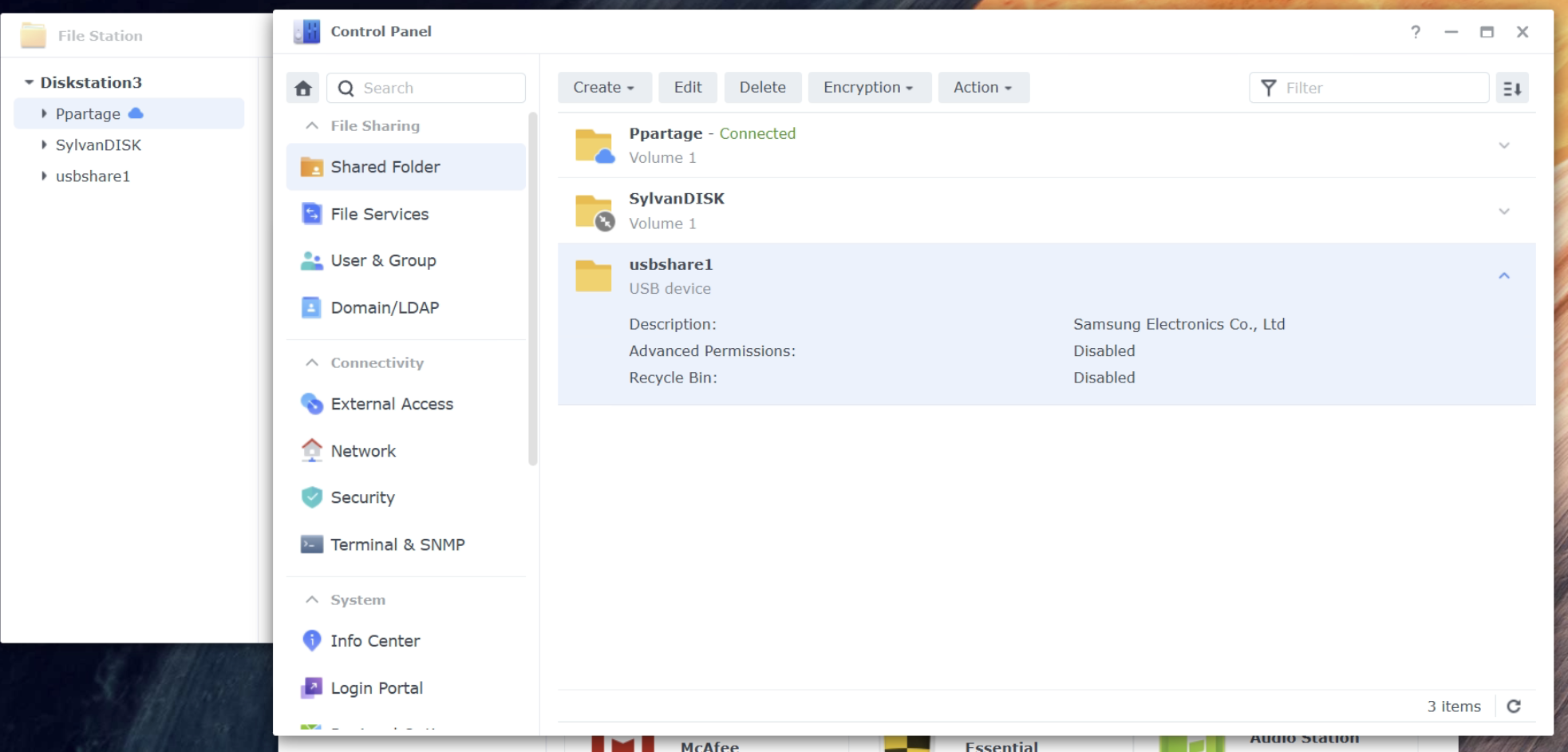This screenshot has width=1568, height=752.
Task: Expand the Ppartage folder details
Action: coord(1503,145)
